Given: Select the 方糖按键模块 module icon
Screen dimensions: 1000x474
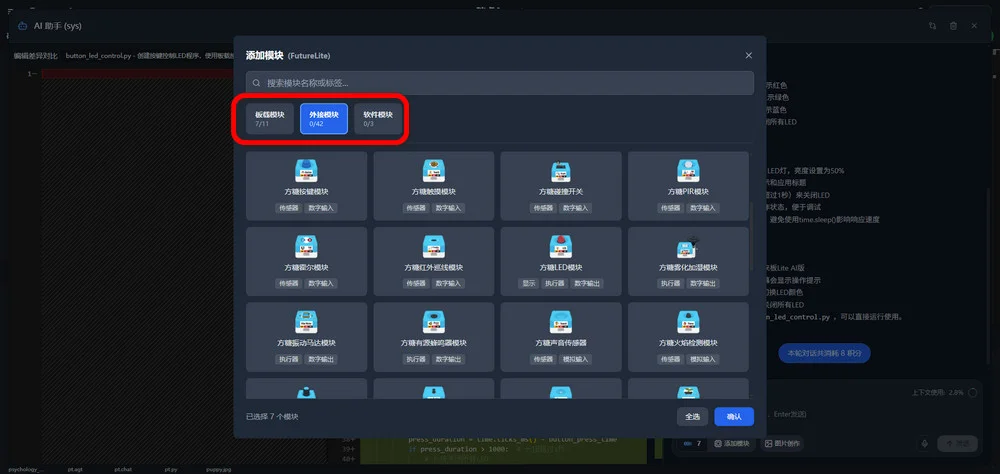Looking at the screenshot, I should coord(306,171).
